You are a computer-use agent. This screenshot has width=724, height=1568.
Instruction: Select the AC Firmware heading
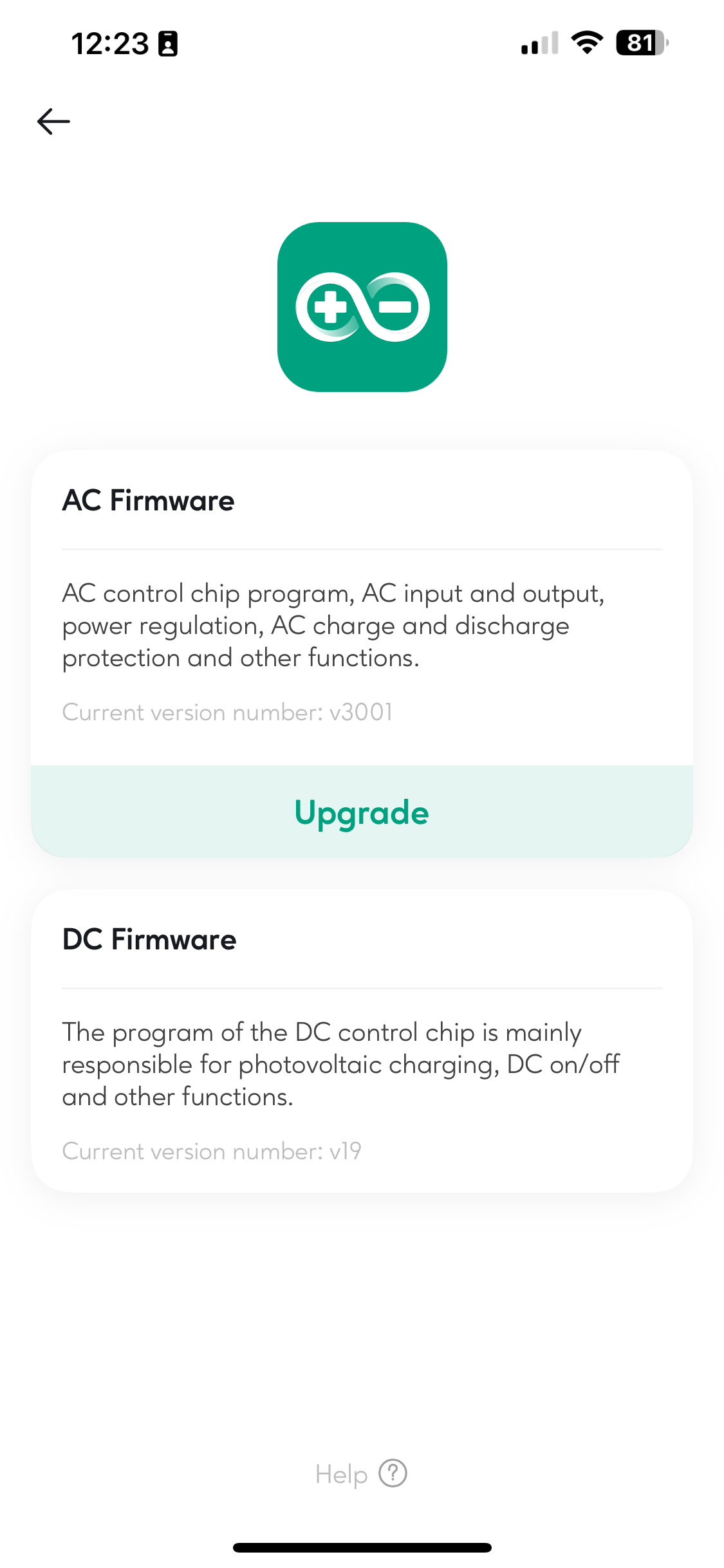[149, 500]
